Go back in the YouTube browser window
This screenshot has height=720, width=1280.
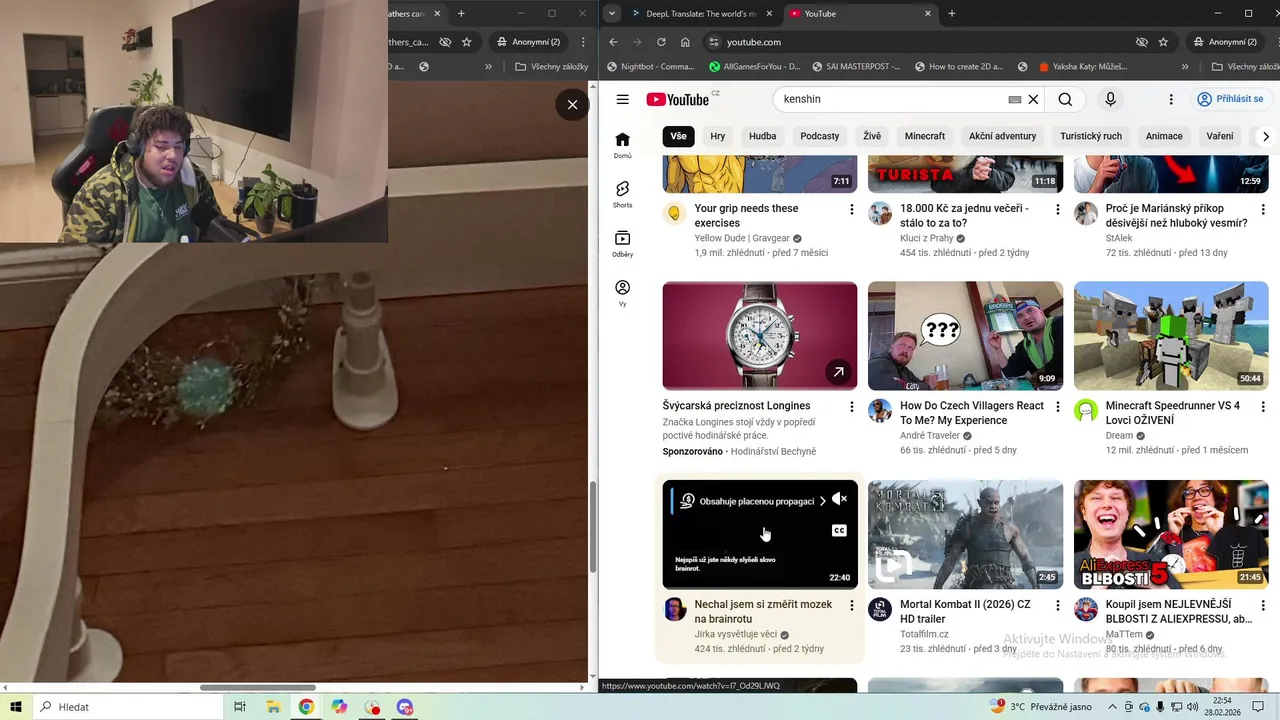[613, 42]
